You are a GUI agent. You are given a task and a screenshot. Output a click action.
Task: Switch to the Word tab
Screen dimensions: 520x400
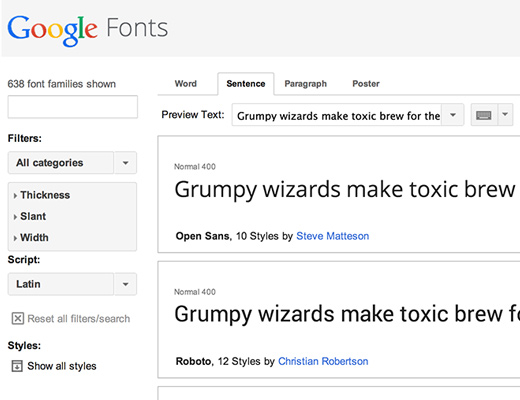pos(186,84)
